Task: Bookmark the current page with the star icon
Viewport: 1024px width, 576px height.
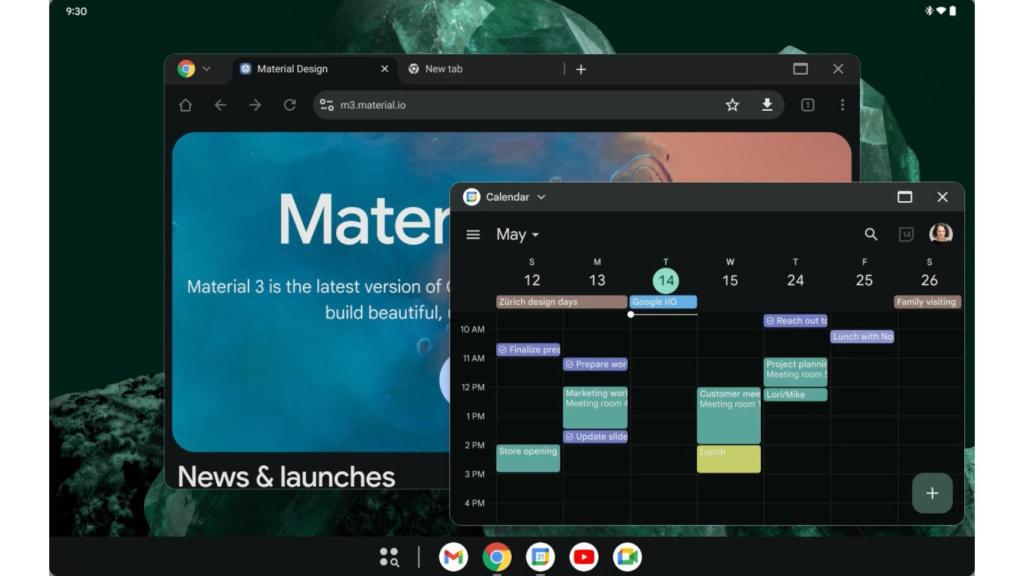Action: 731,104
